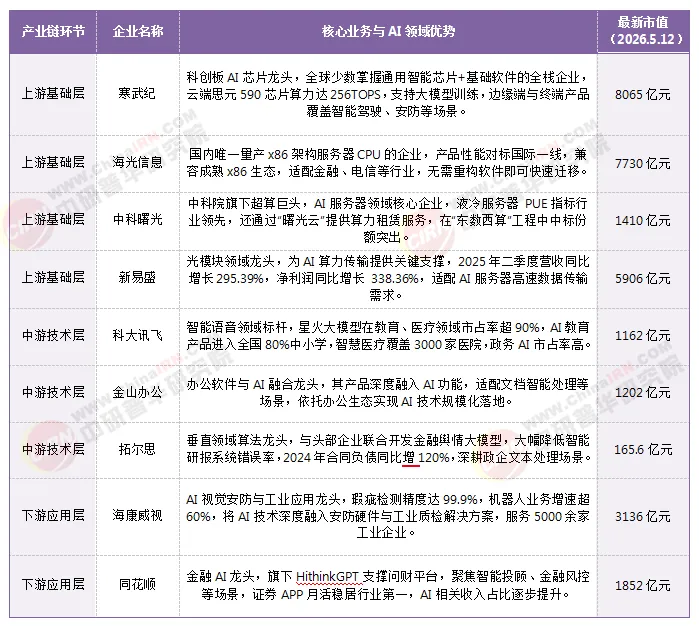Select the 海康威视 company cell
The height and width of the screenshot is (627, 699).
(x=137, y=515)
